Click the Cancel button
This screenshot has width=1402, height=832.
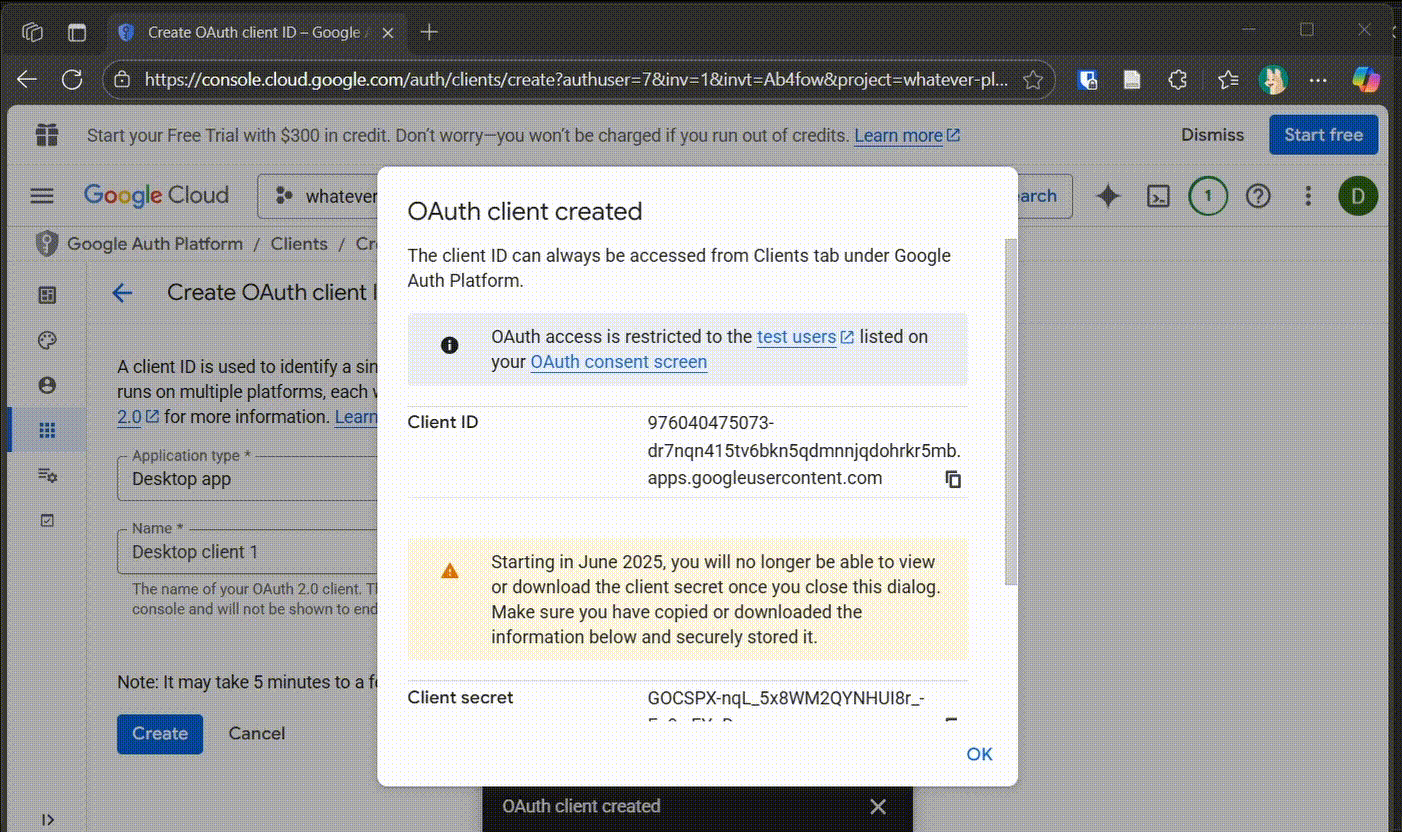(x=257, y=734)
